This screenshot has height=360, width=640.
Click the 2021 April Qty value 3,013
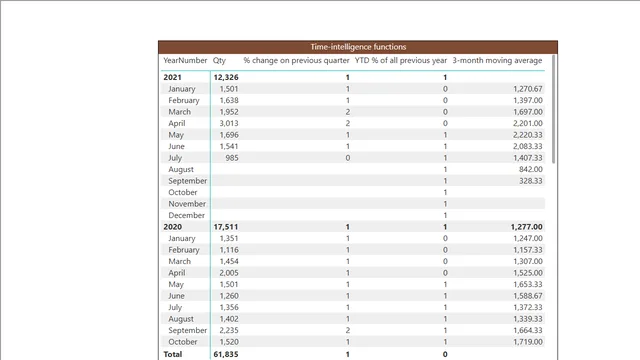tap(229, 123)
